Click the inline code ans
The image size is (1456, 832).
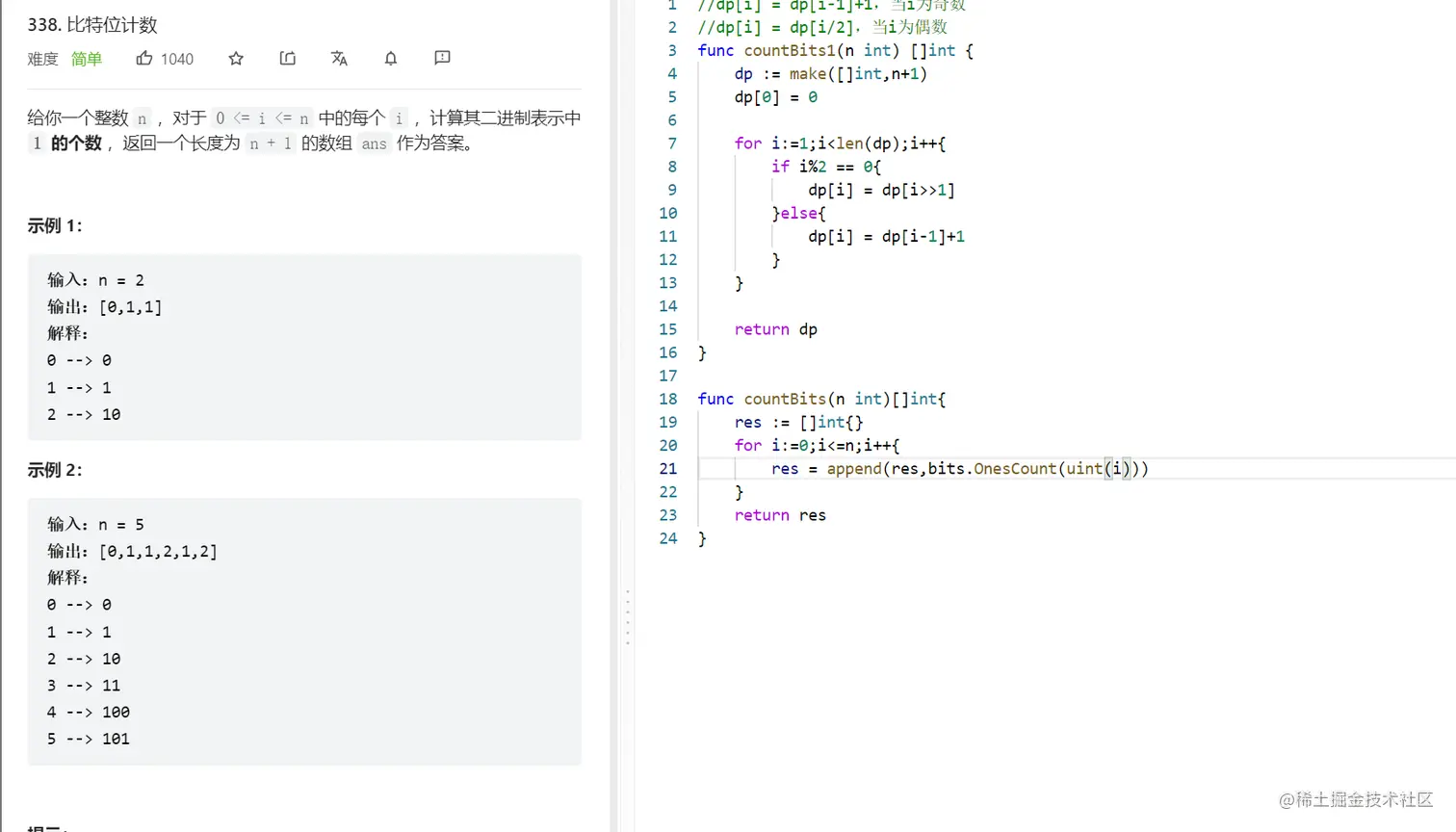[x=375, y=143]
